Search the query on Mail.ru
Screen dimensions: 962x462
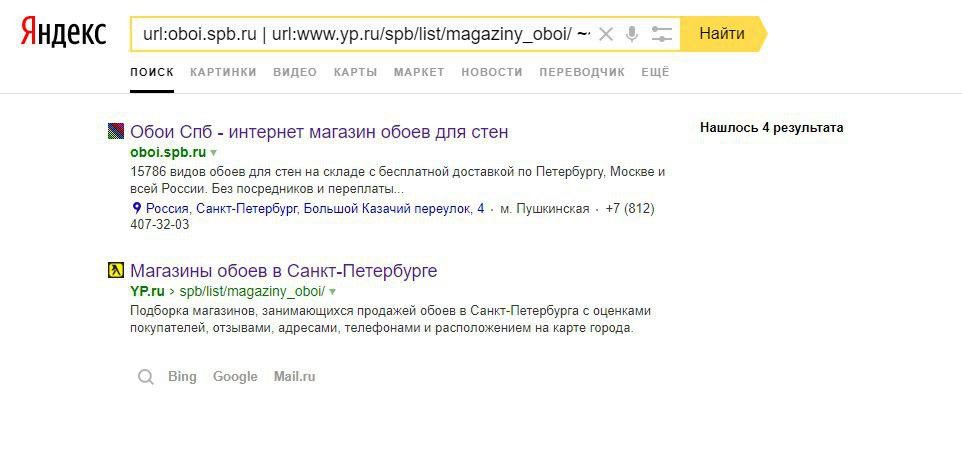tap(294, 377)
